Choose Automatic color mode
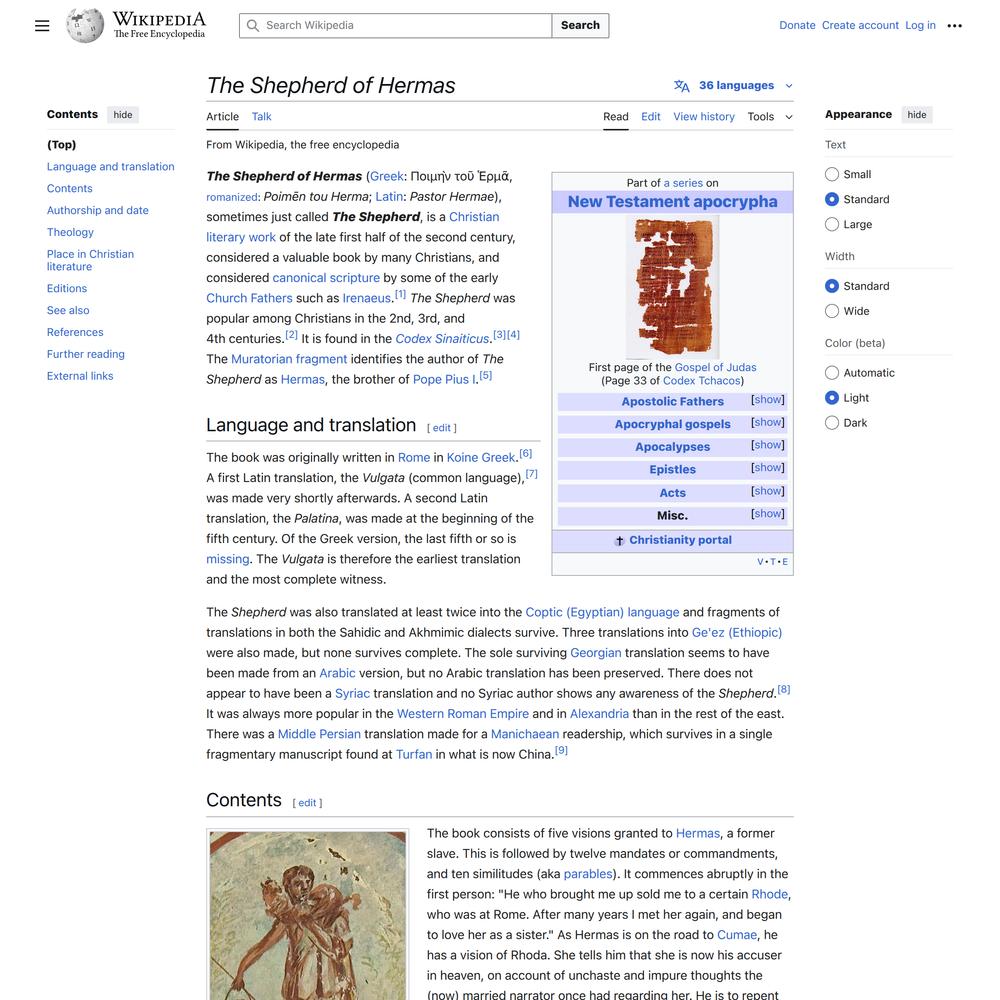Screen dimensions: 1000x1000 click(832, 372)
